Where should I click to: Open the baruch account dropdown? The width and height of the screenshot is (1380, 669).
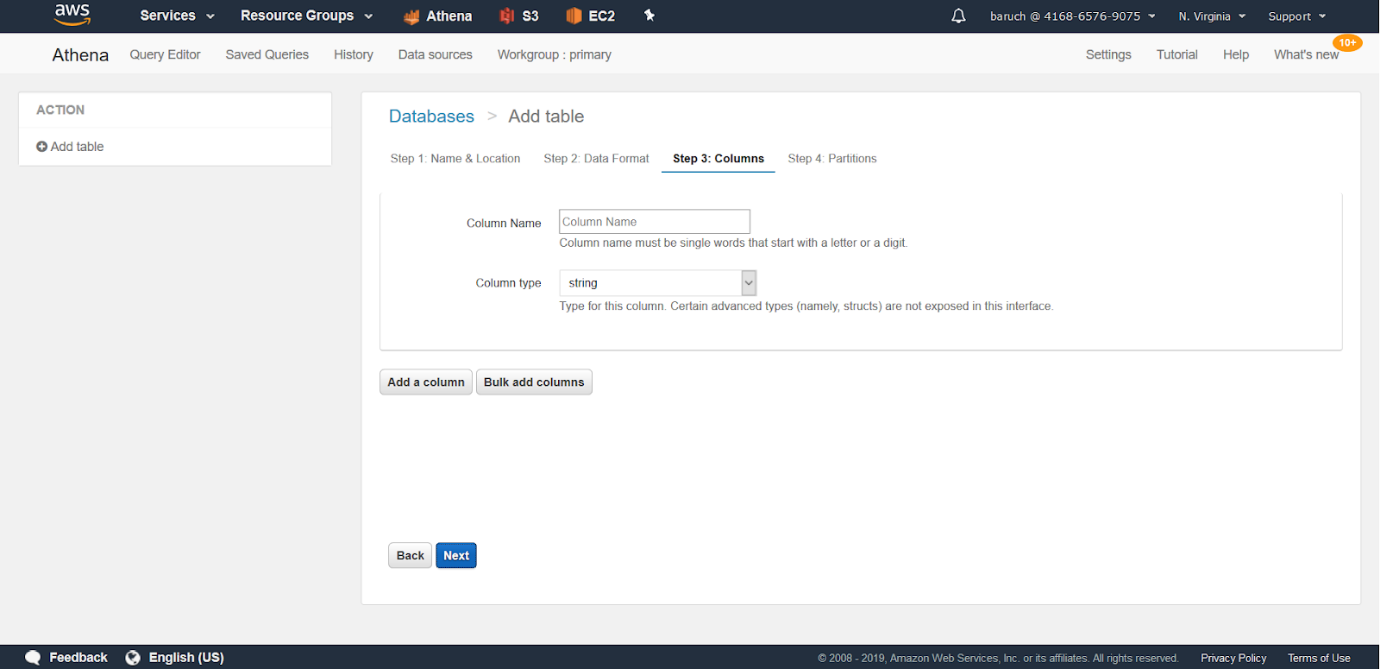click(1072, 16)
